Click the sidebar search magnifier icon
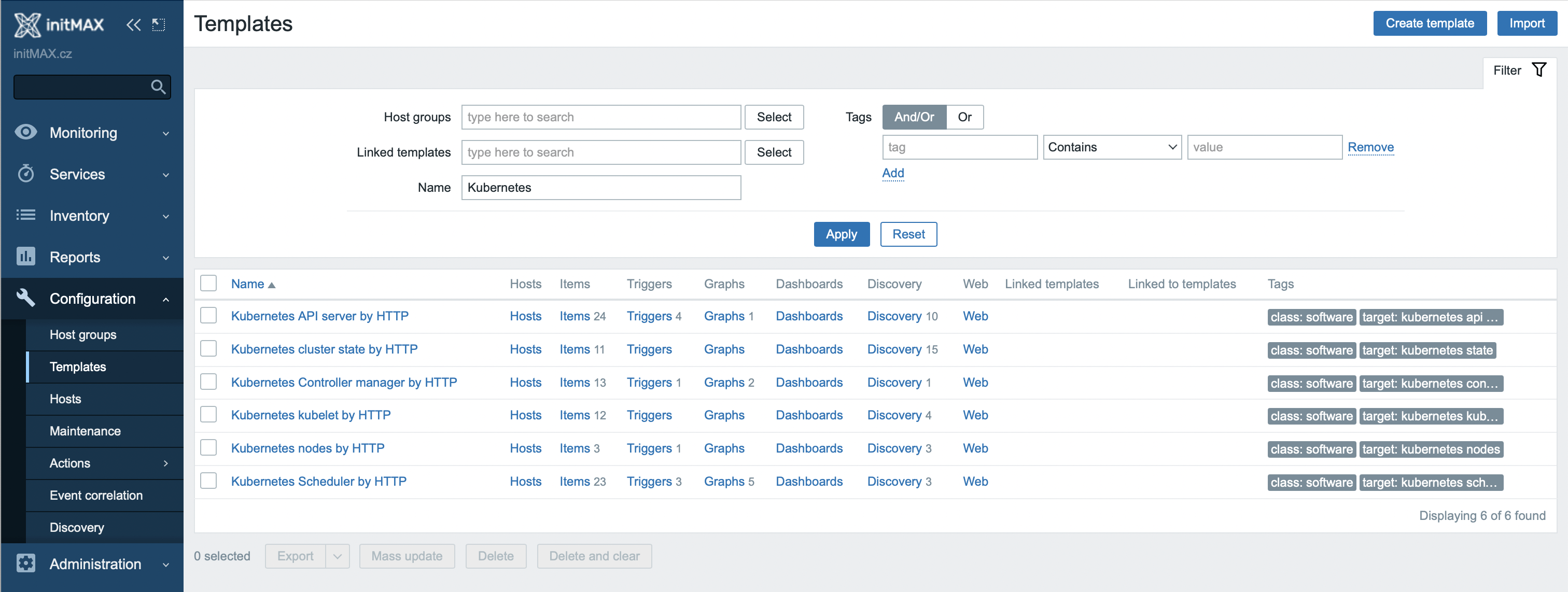This screenshot has height=592, width=1568. pyautogui.click(x=158, y=87)
